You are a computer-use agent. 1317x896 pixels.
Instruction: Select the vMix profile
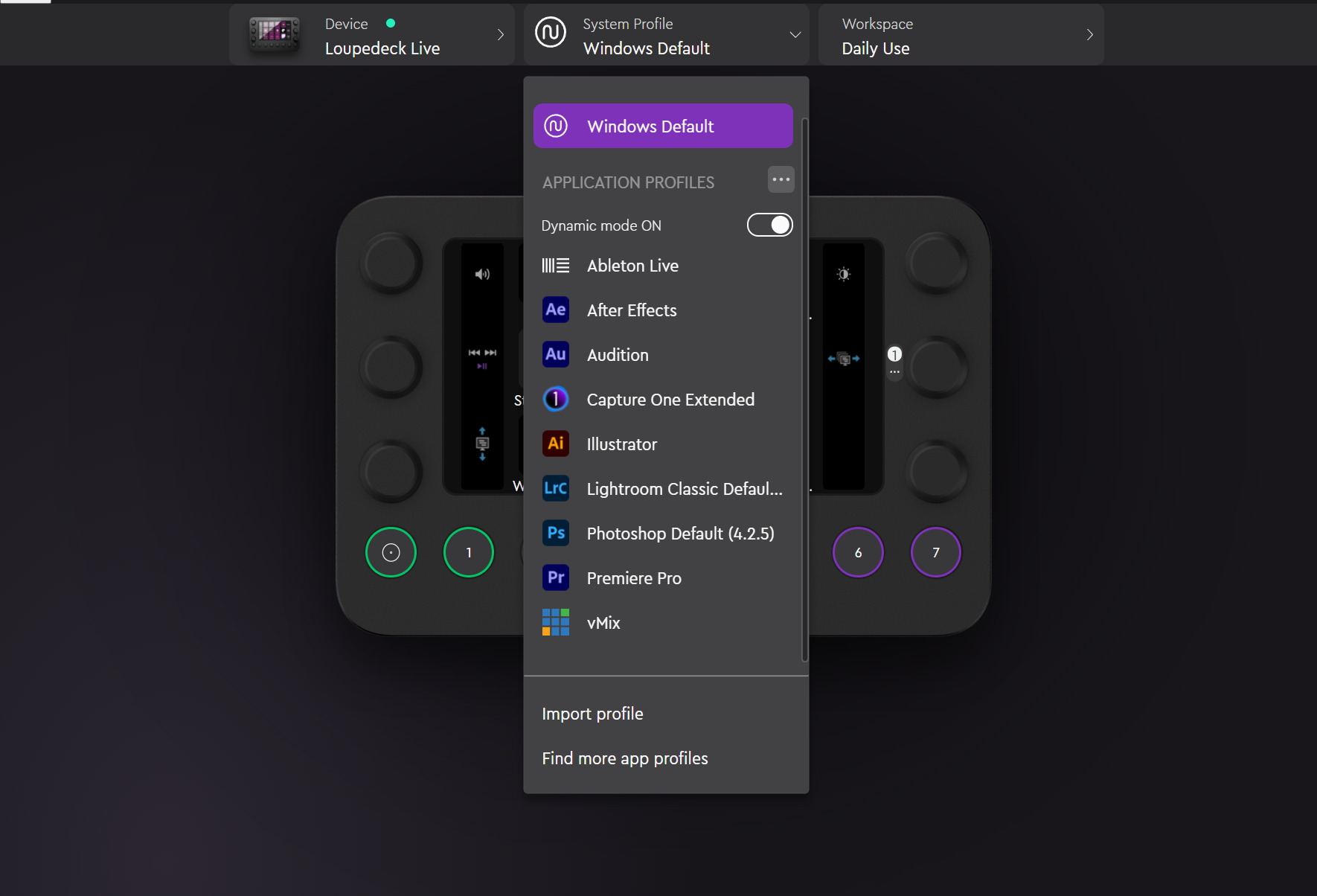pos(663,623)
